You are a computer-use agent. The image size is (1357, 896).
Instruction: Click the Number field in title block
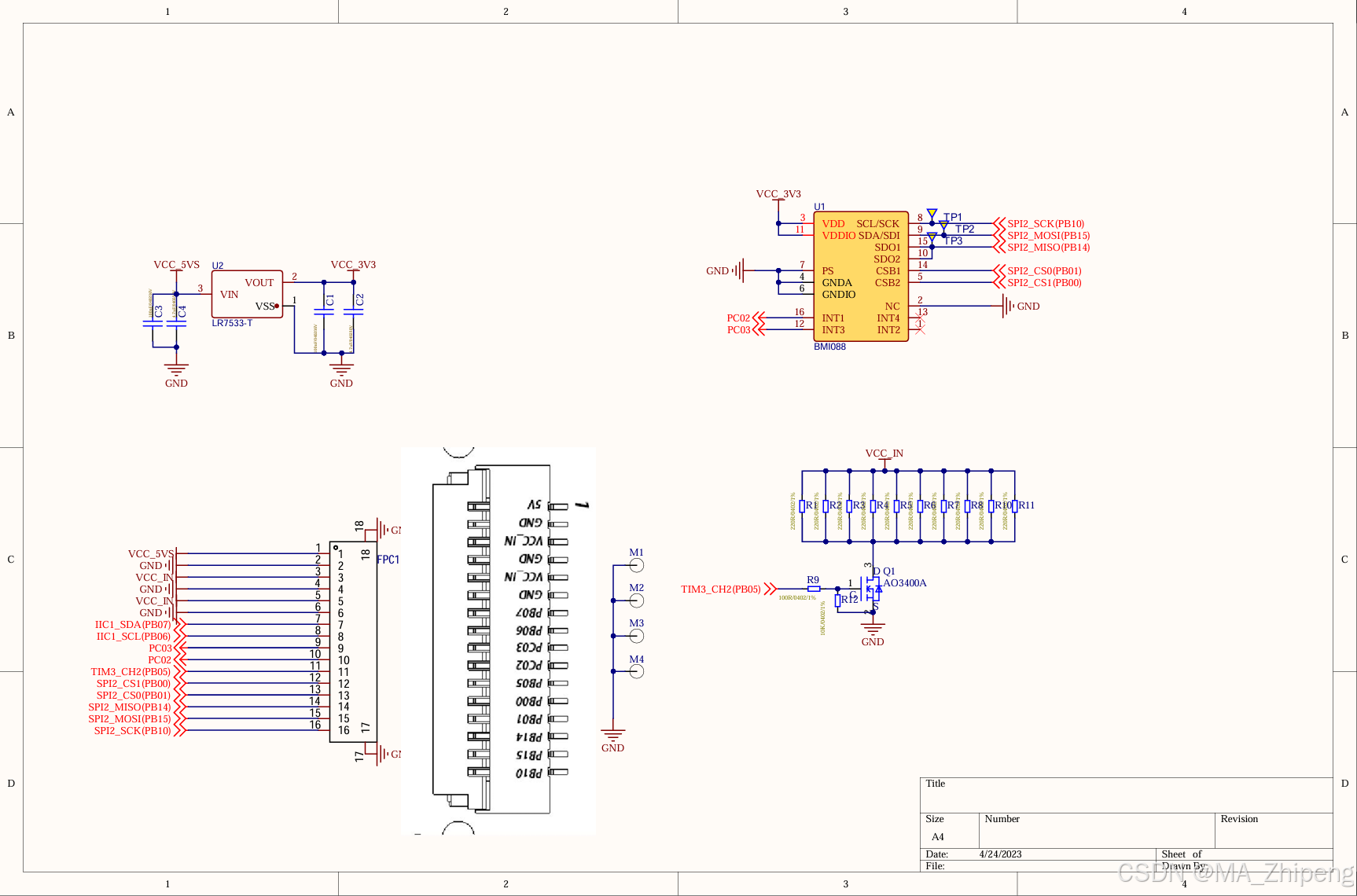coord(1097,831)
